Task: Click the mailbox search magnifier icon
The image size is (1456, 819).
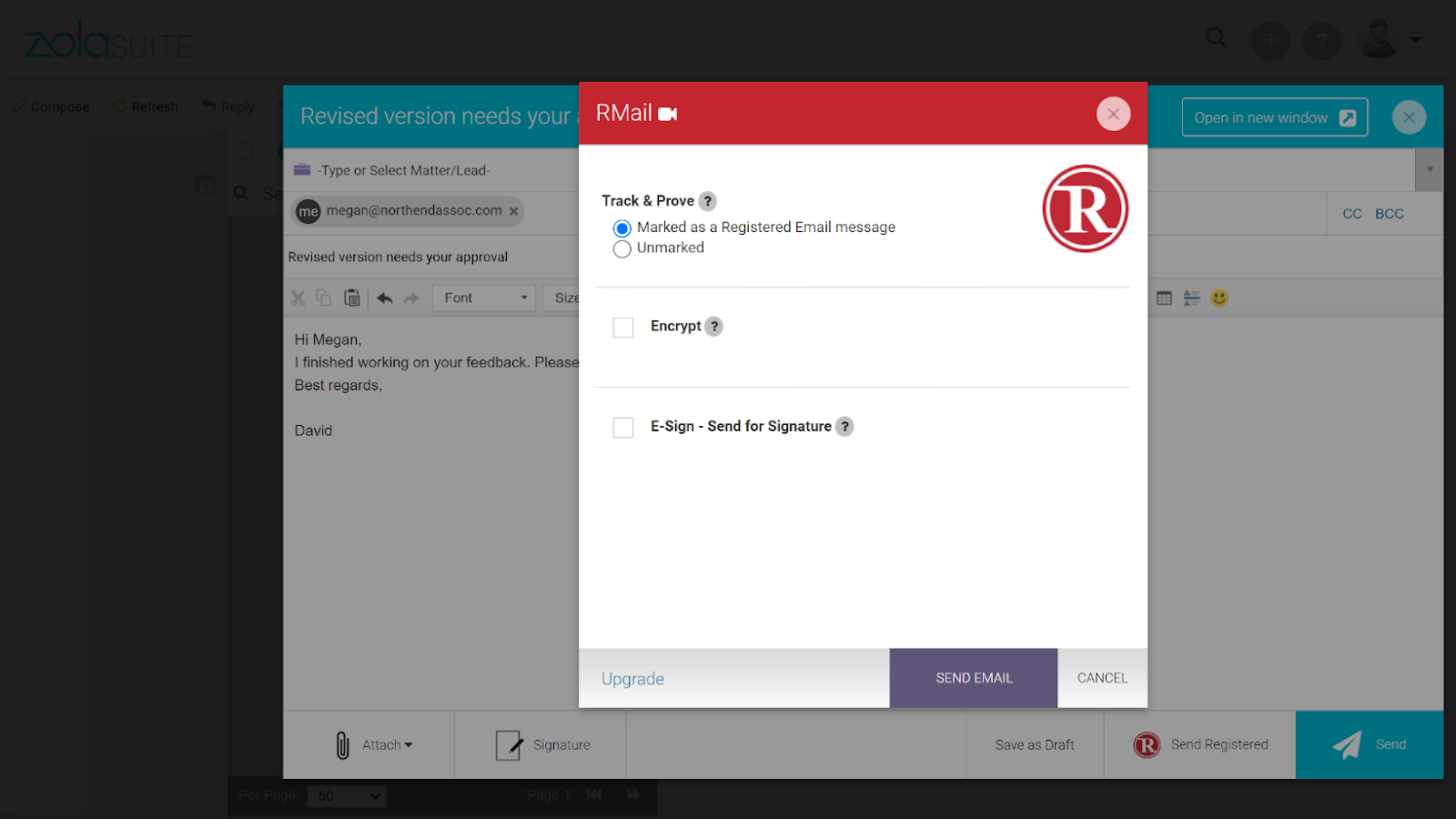Action: coord(240,193)
